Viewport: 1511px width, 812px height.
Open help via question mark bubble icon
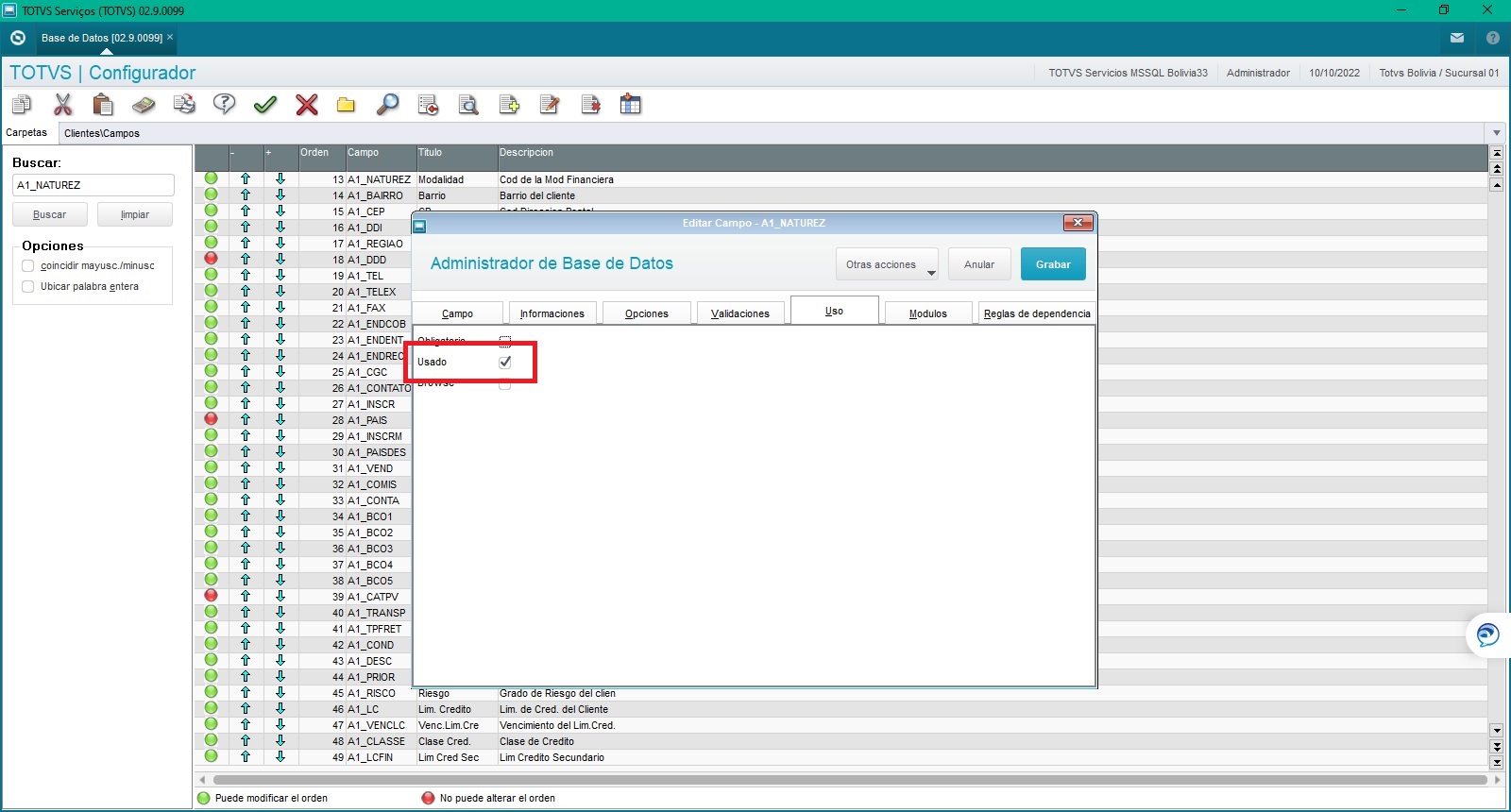click(225, 104)
